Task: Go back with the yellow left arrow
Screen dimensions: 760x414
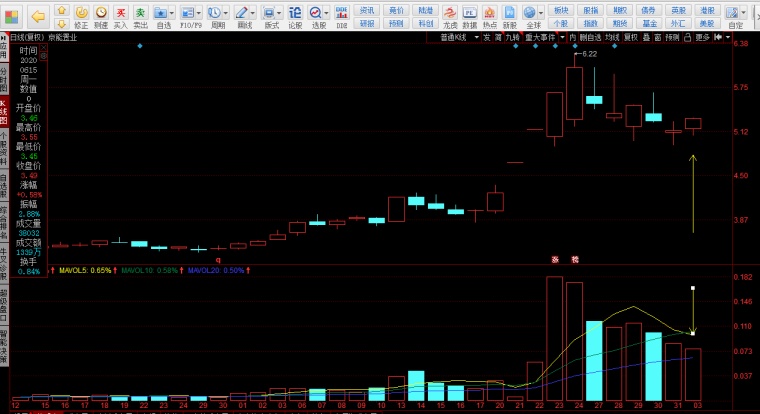Action: 37,16
